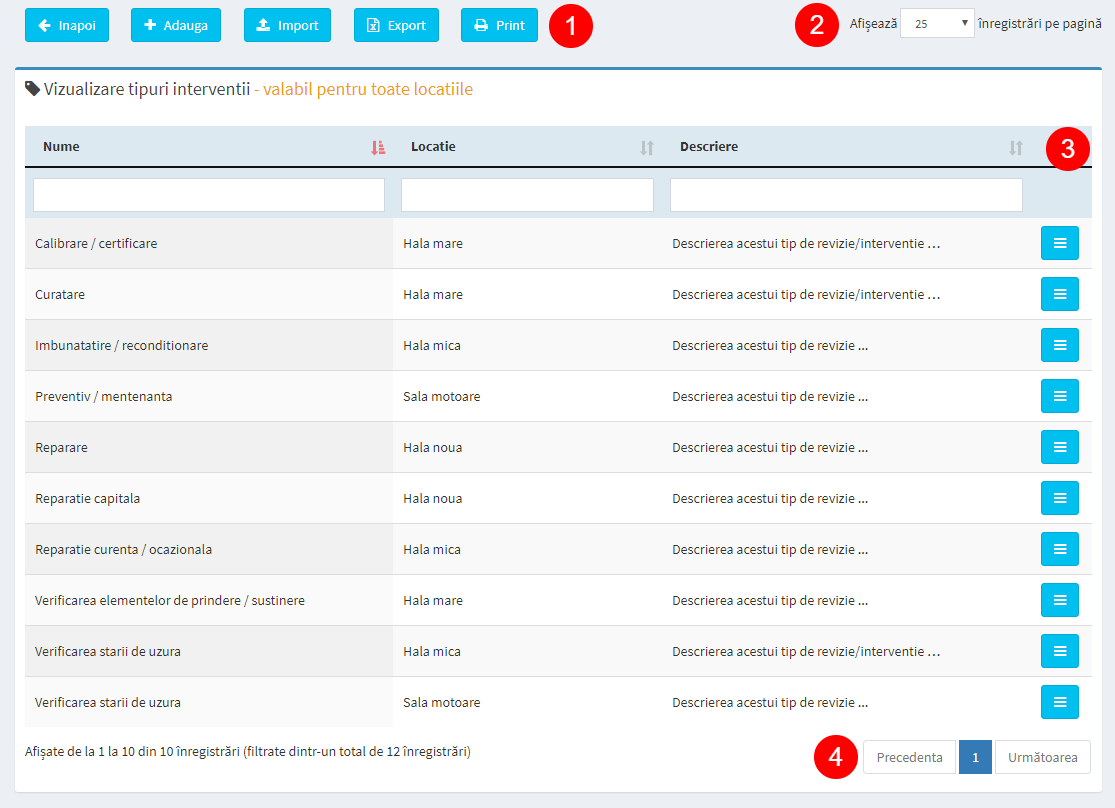Open actions menu for Verificarea starii de uzura Hala mica row
The height and width of the screenshot is (808, 1115).
click(x=1060, y=651)
